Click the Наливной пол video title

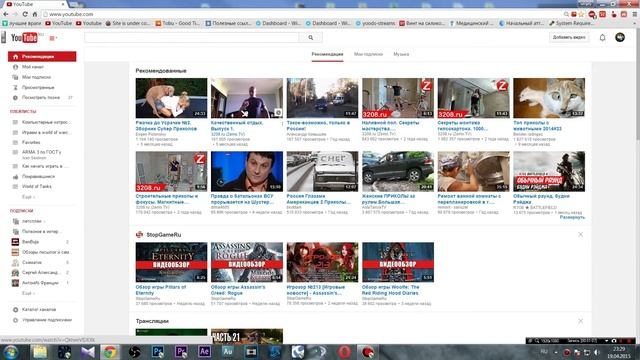click(390, 125)
